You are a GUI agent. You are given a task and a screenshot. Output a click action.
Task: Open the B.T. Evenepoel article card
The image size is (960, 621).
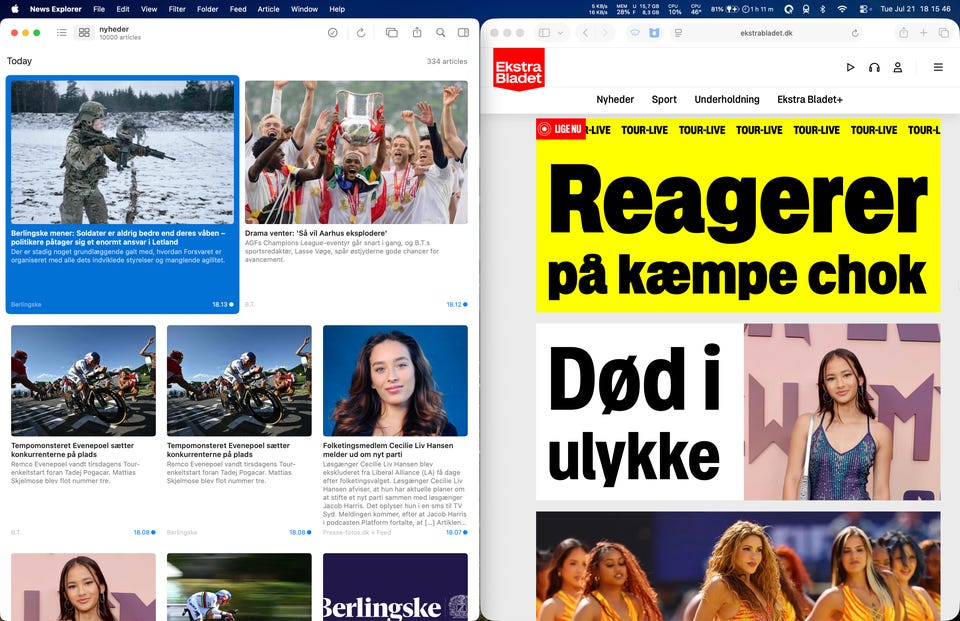click(83, 431)
